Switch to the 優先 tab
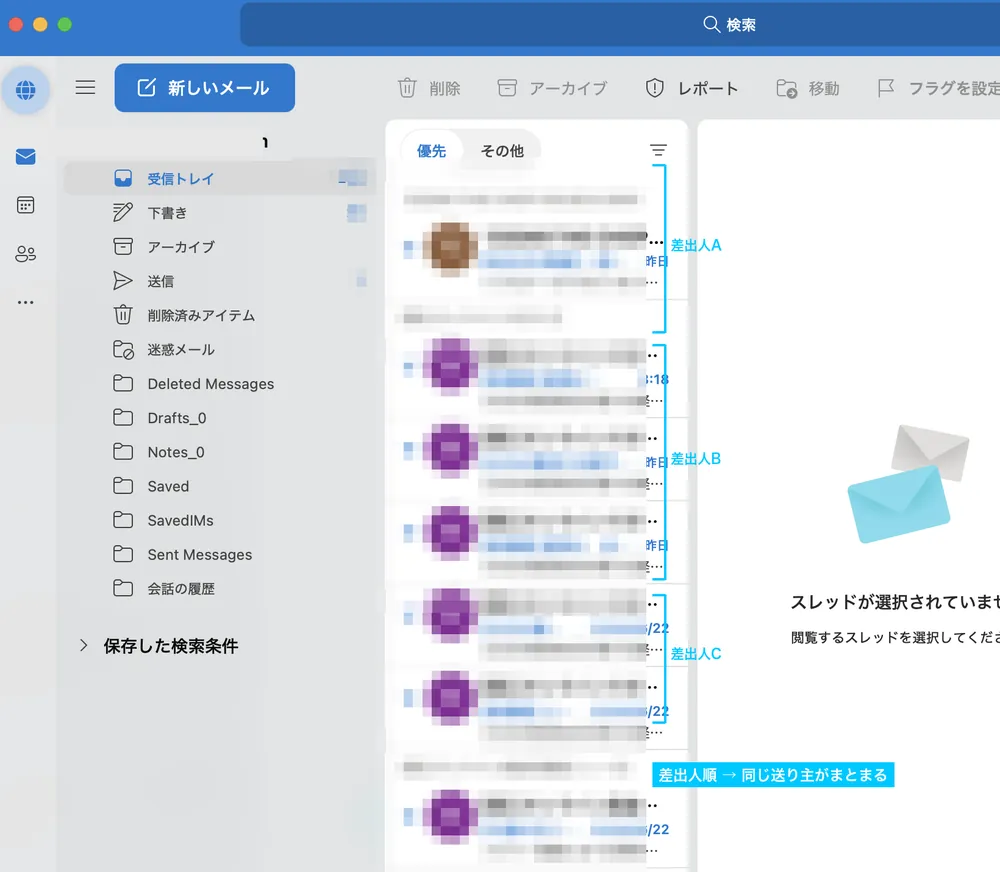 pos(431,151)
